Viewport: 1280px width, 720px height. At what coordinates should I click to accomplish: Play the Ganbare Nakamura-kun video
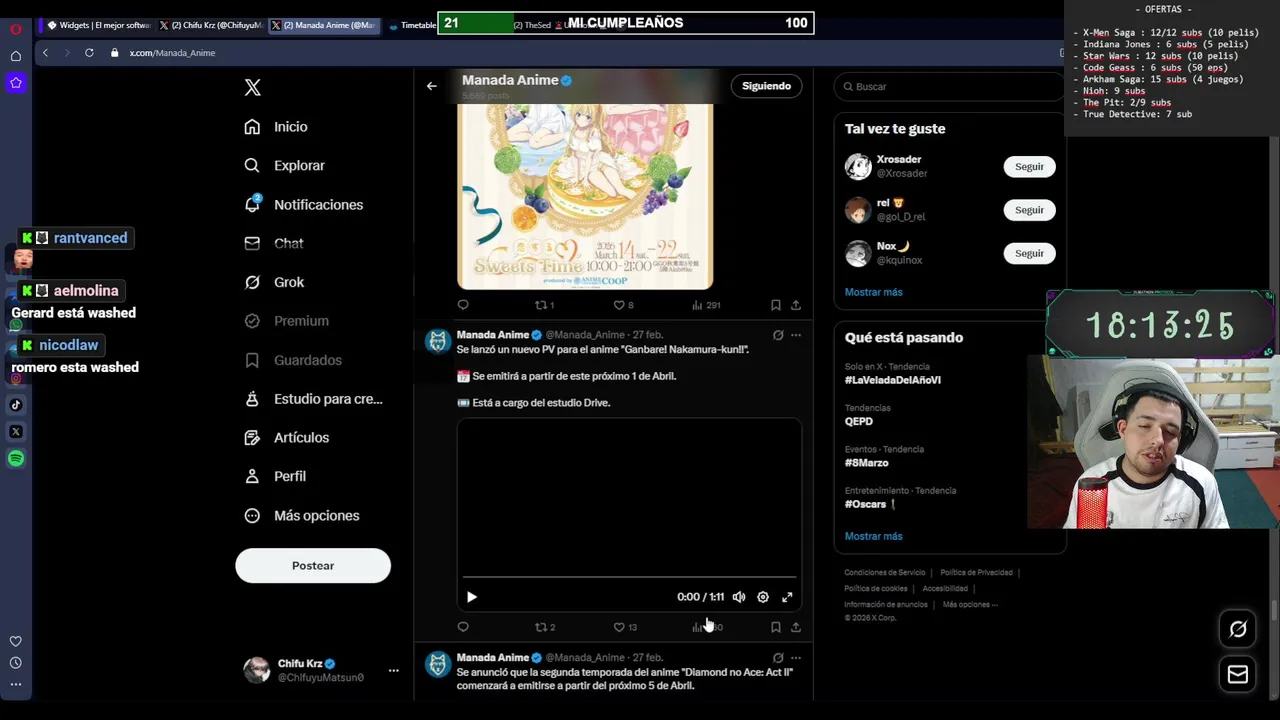[472, 597]
